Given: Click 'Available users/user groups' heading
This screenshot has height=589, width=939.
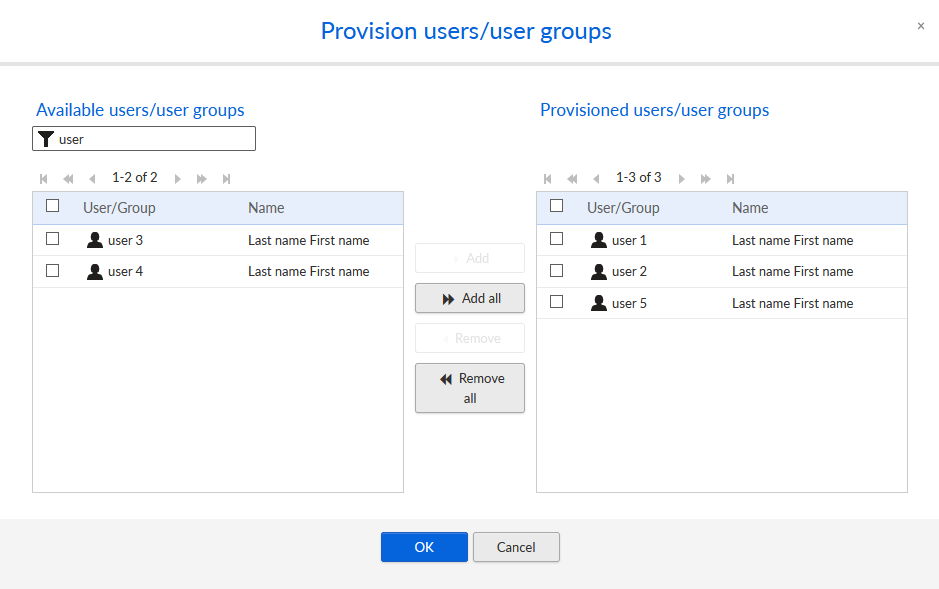Looking at the screenshot, I should 140,110.
